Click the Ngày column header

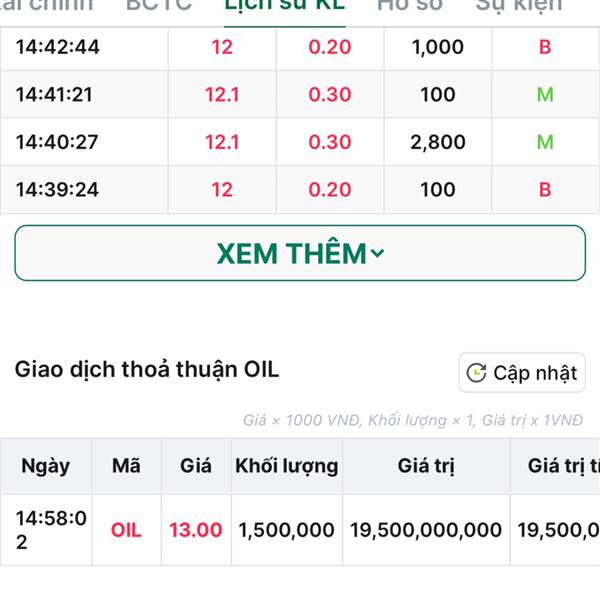pyautogui.click(x=46, y=466)
